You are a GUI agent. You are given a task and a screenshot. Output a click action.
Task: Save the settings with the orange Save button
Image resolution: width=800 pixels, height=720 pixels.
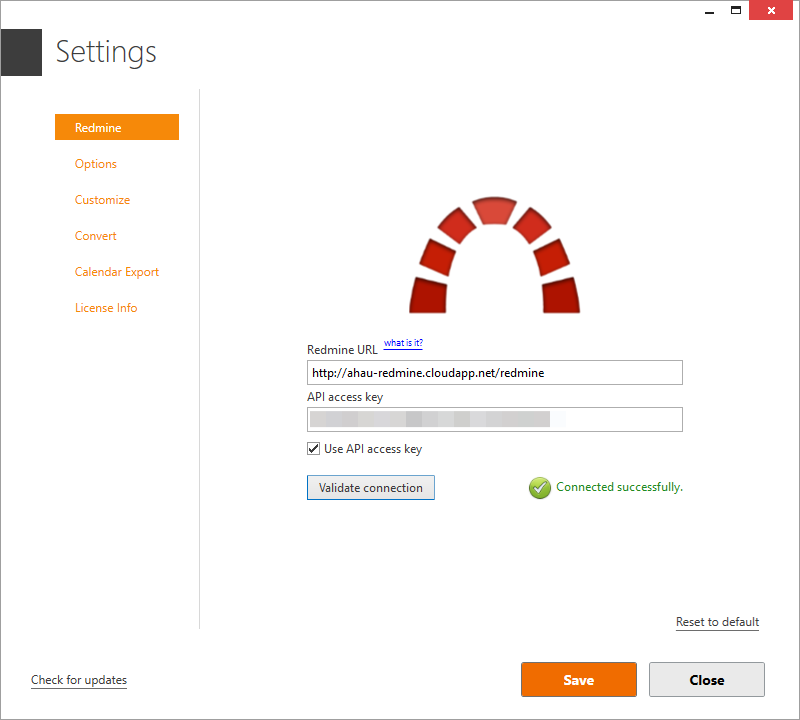click(578, 680)
